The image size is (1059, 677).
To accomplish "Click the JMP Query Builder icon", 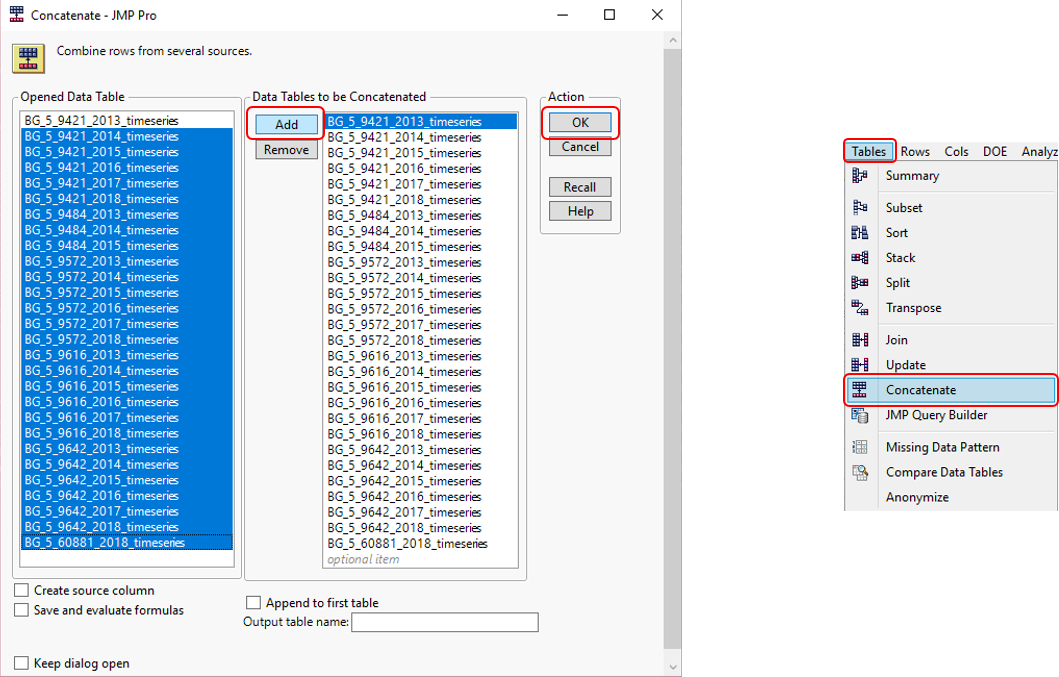I will click(x=860, y=415).
